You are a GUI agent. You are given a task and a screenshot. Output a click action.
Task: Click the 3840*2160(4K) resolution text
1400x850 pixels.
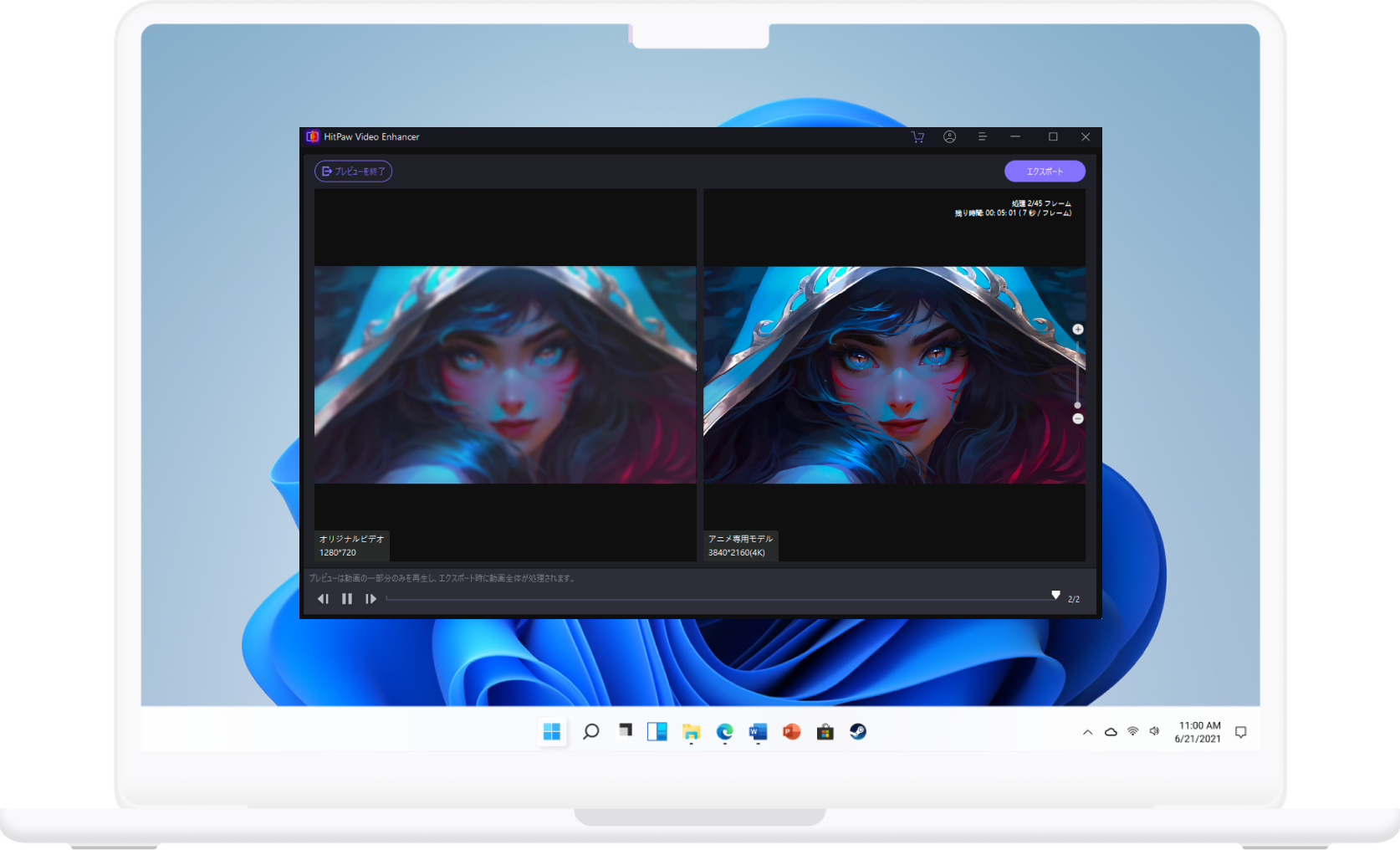tap(736, 552)
